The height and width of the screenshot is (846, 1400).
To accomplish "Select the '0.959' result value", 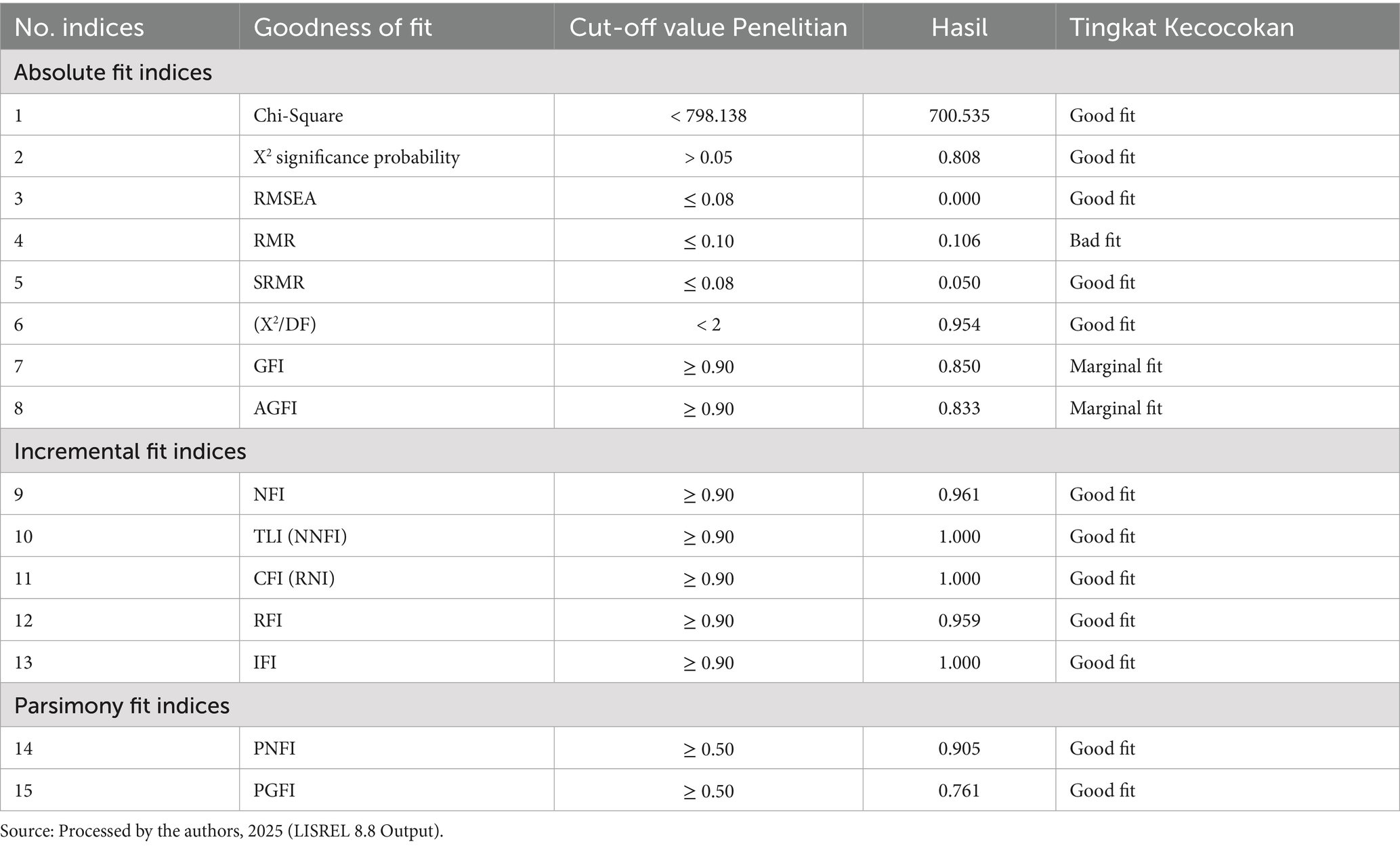I will 959,620.
